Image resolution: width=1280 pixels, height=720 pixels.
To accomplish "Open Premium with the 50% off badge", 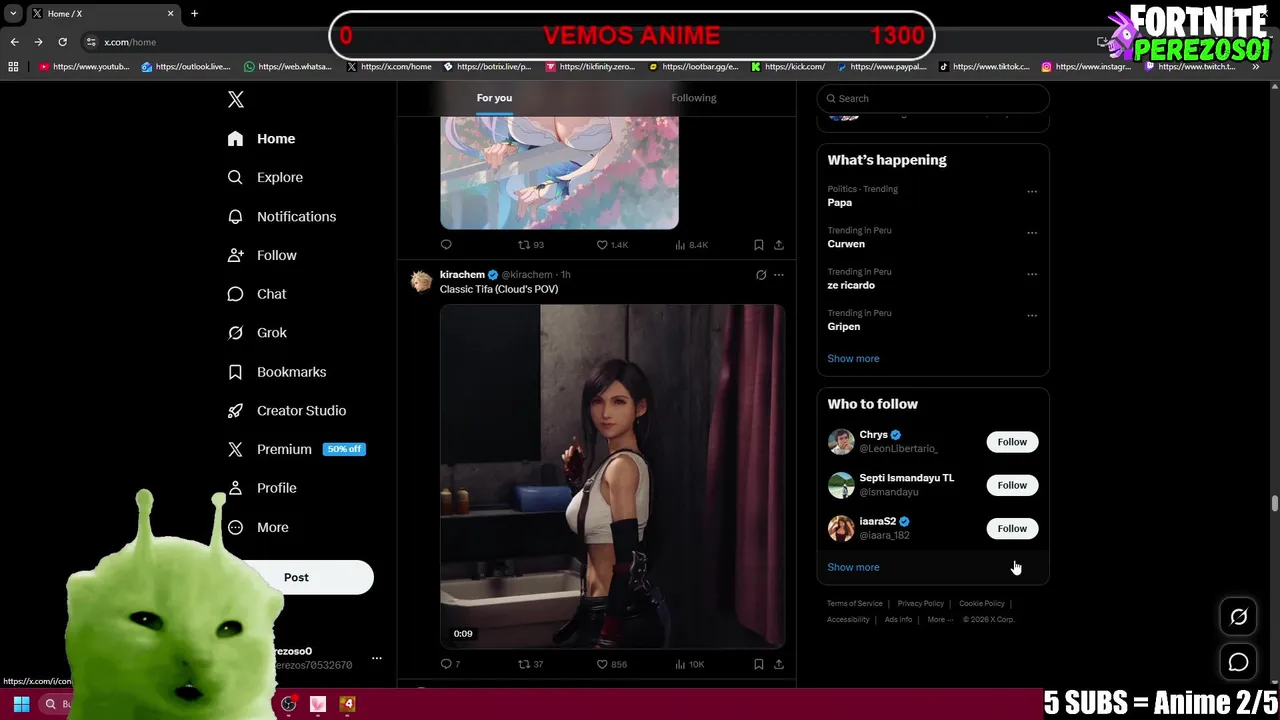I will (296, 450).
